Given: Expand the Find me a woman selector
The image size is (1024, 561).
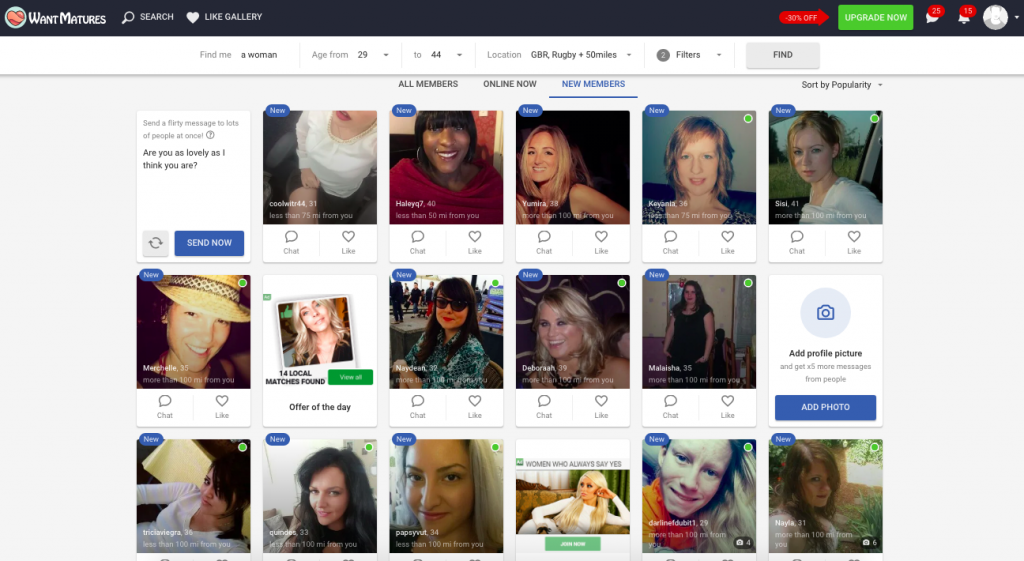Looking at the screenshot, I should tap(238, 55).
